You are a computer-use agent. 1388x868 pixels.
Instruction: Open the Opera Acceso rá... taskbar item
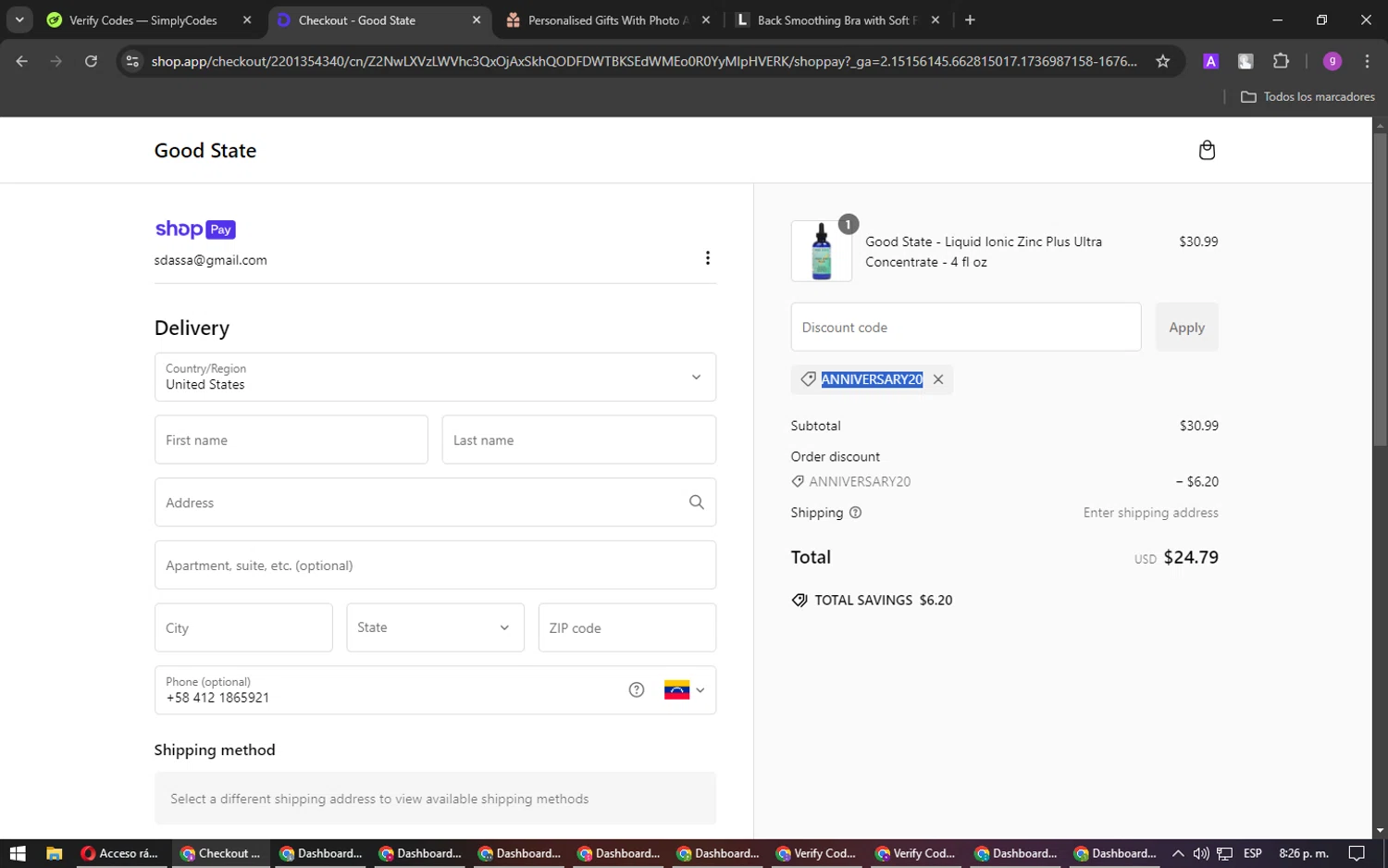click(x=119, y=853)
